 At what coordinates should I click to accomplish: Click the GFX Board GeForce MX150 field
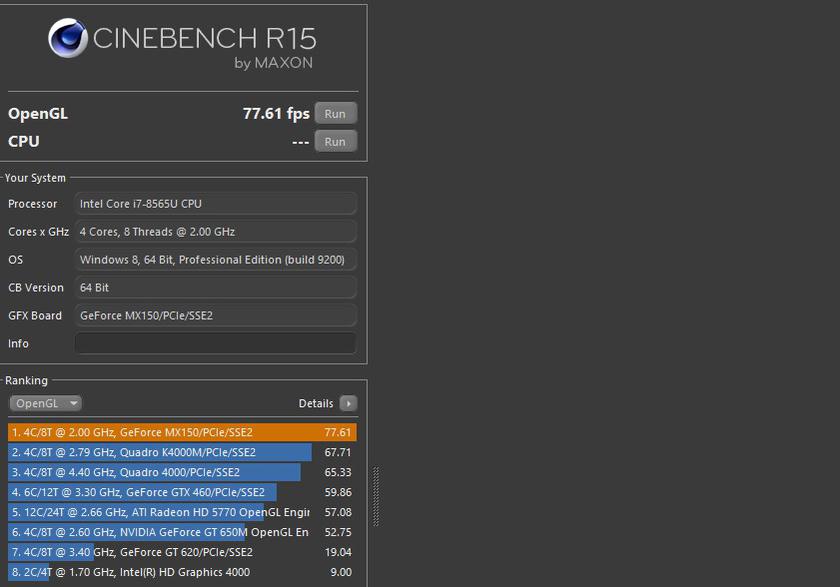[215, 316]
